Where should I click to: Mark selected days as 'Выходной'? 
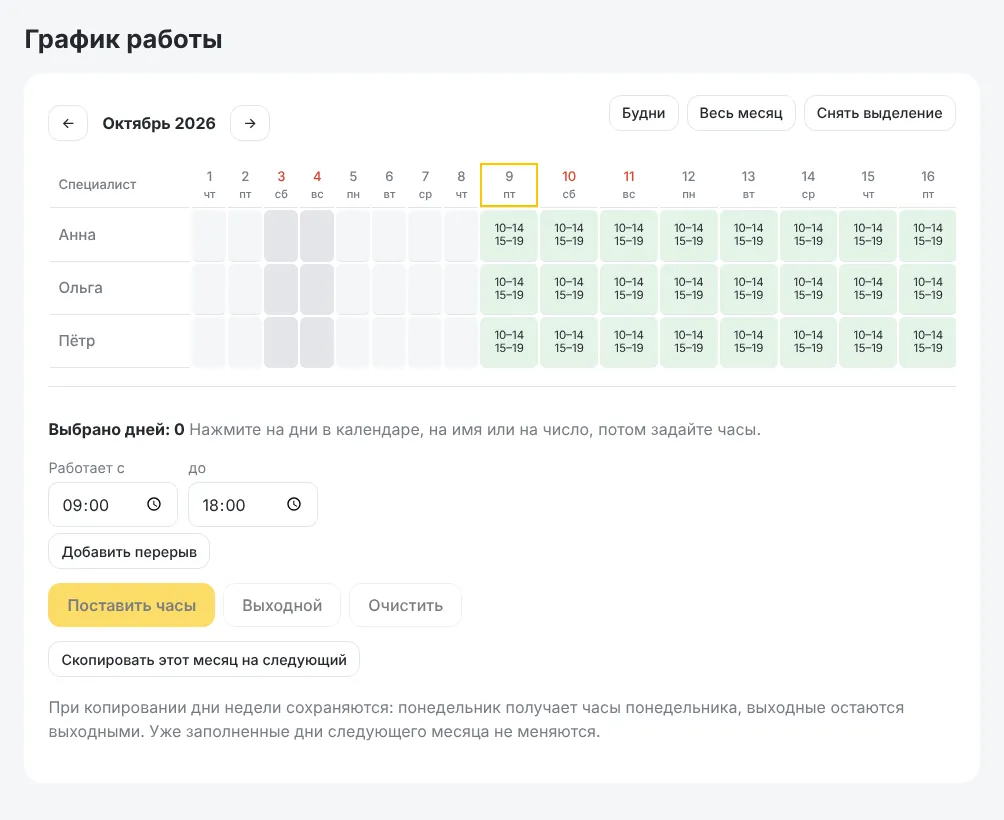coord(282,605)
